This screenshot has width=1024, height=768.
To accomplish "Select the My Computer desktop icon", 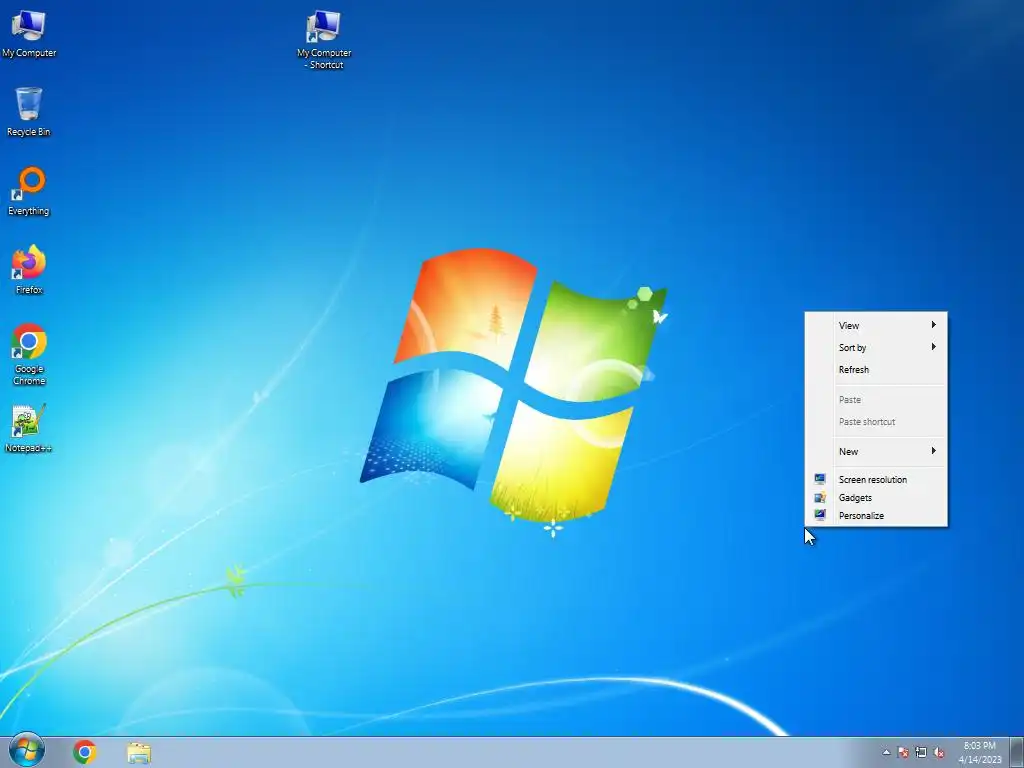I will click(29, 34).
